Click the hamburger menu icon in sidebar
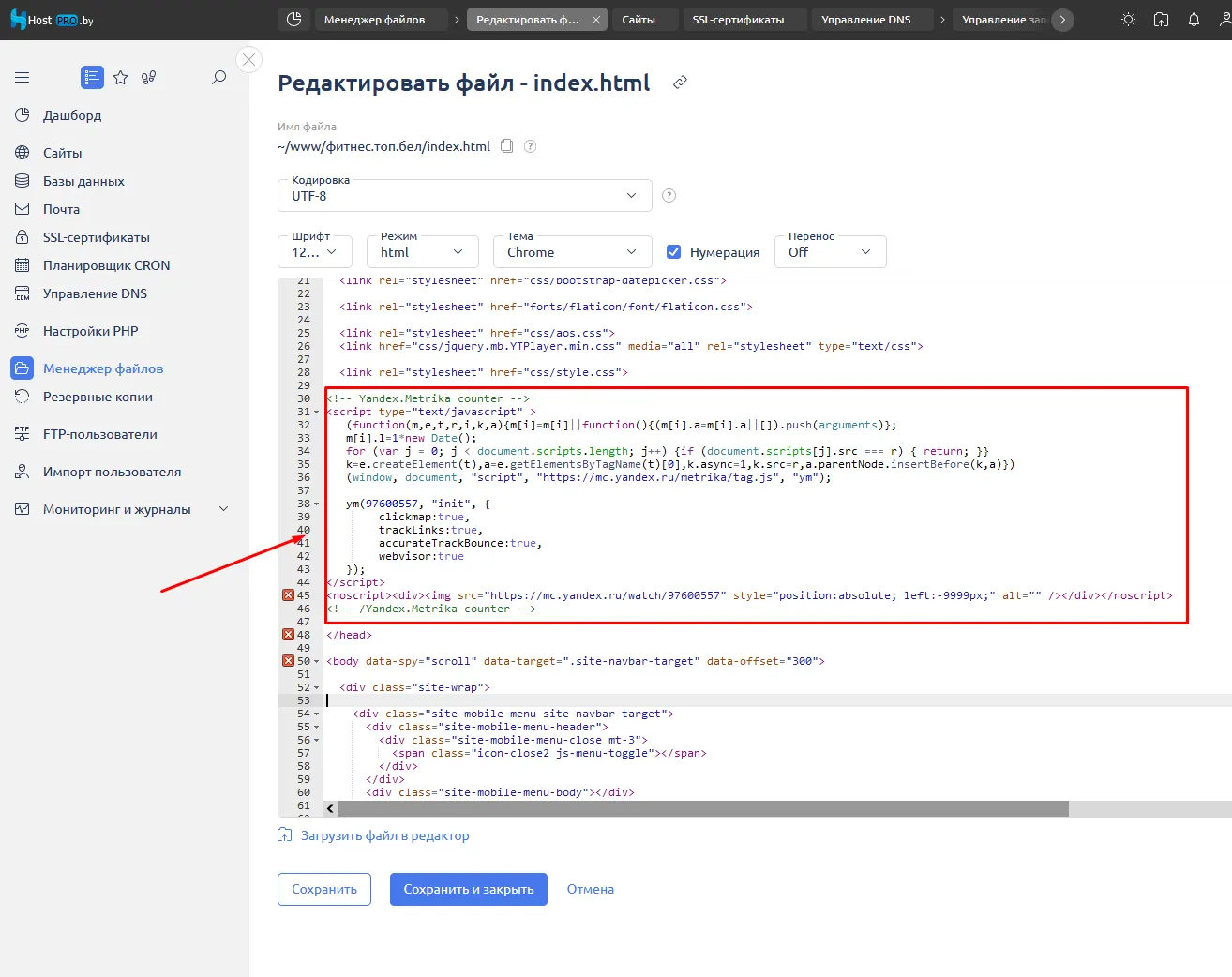This screenshot has height=977, width=1232. 22,78
